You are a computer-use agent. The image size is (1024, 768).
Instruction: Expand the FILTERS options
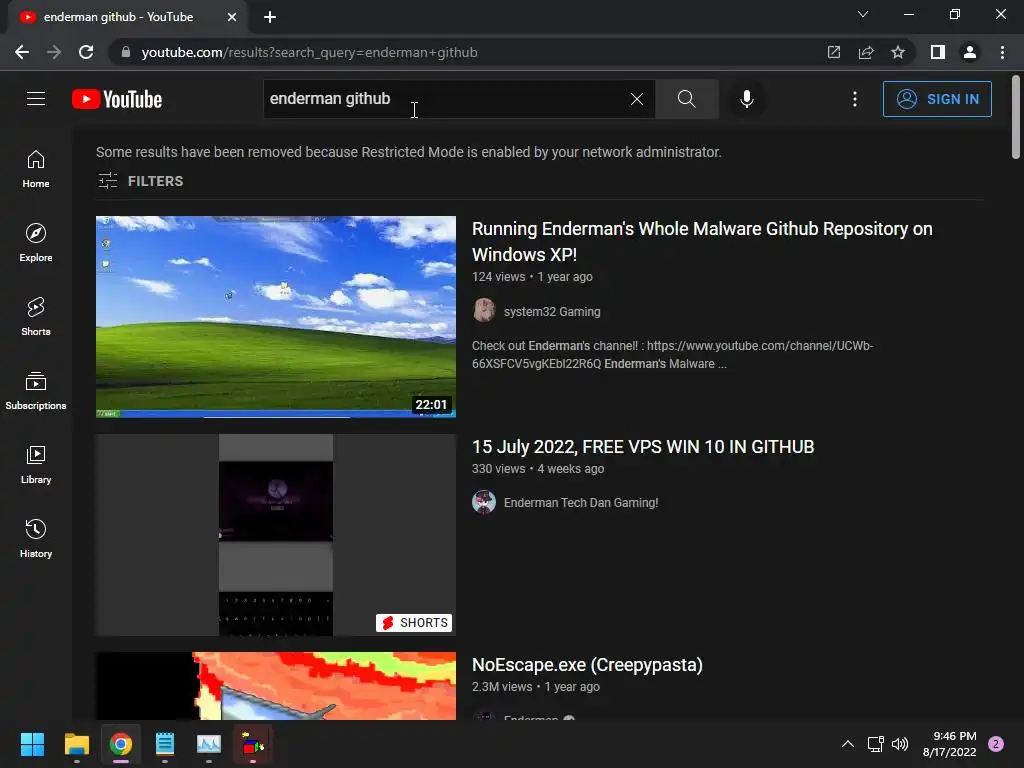[140, 181]
